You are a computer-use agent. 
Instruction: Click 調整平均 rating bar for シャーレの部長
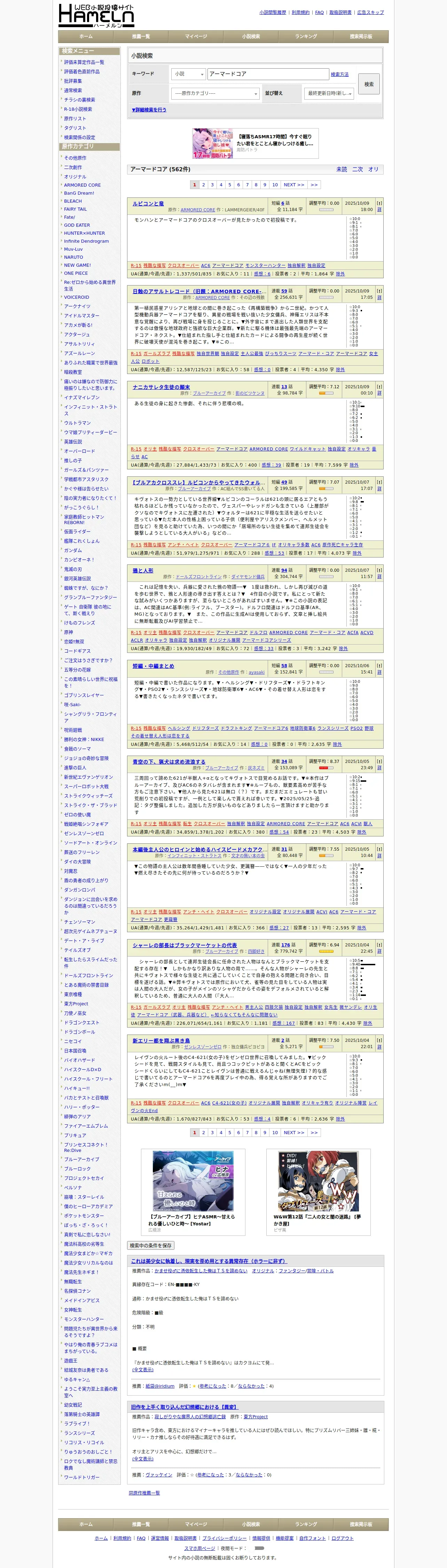click(x=326, y=951)
